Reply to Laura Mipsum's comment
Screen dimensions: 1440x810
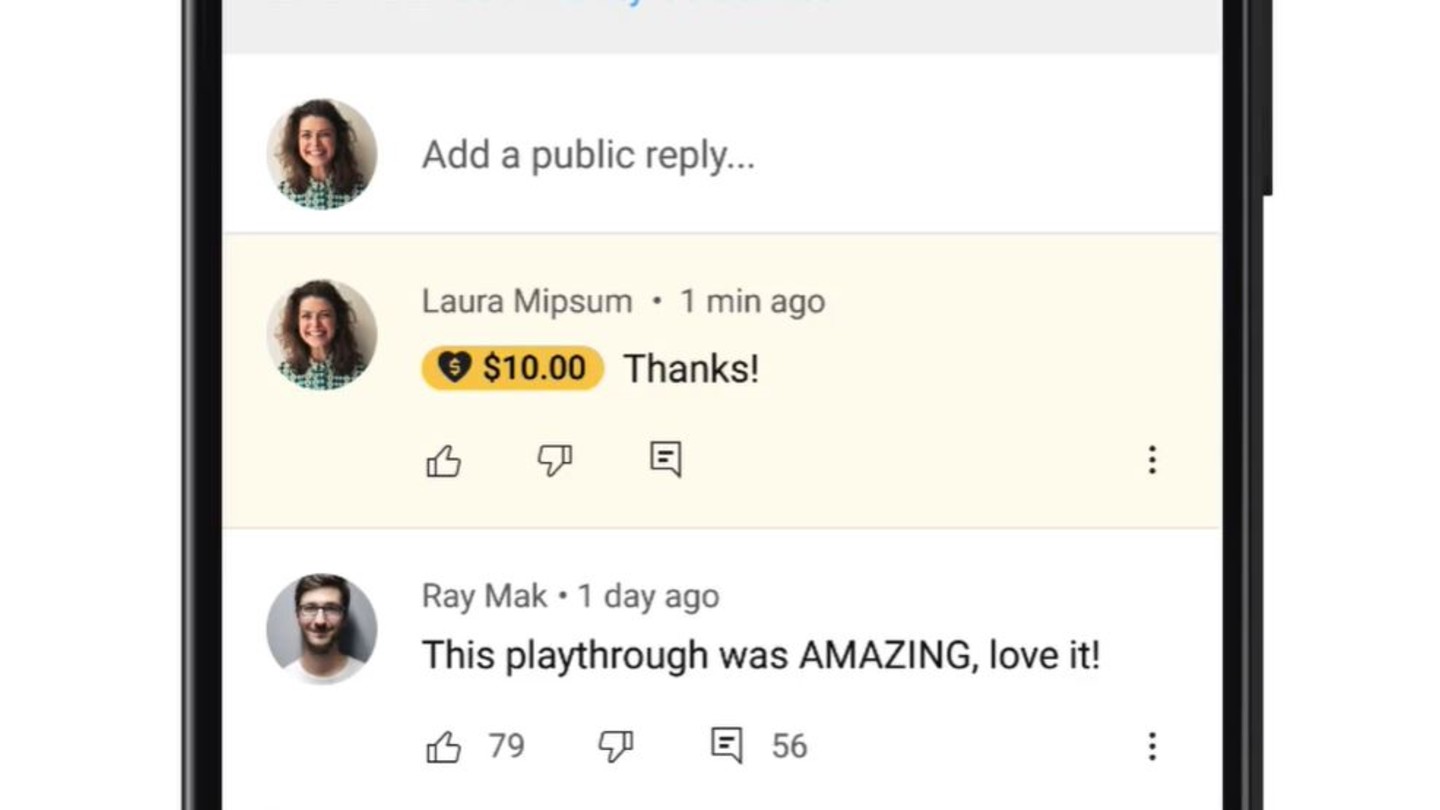pyautogui.click(x=664, y=458)
